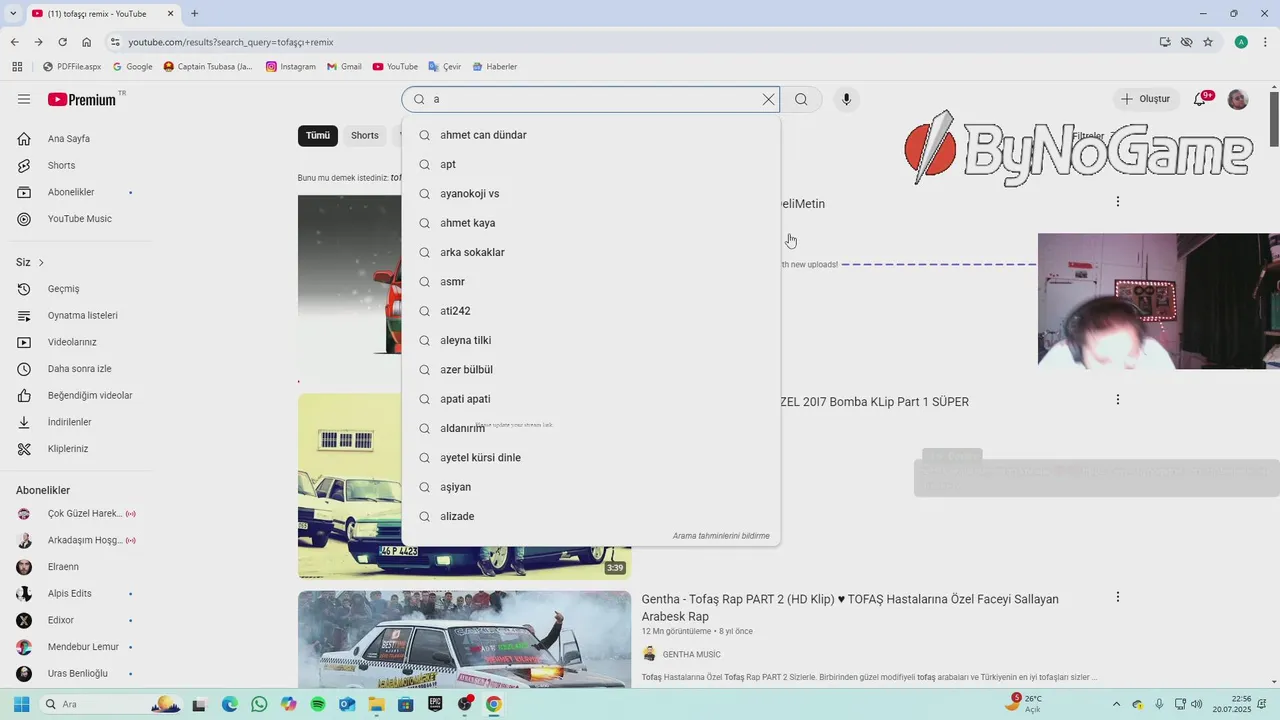Open Instagram bookmark
Screen dimensions: 1280x720
[x=291, y=67]
